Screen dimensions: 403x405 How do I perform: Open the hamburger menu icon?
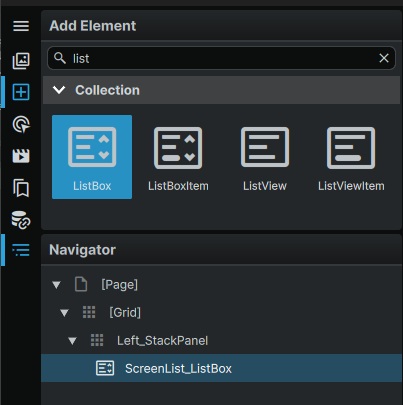point(21,26)
